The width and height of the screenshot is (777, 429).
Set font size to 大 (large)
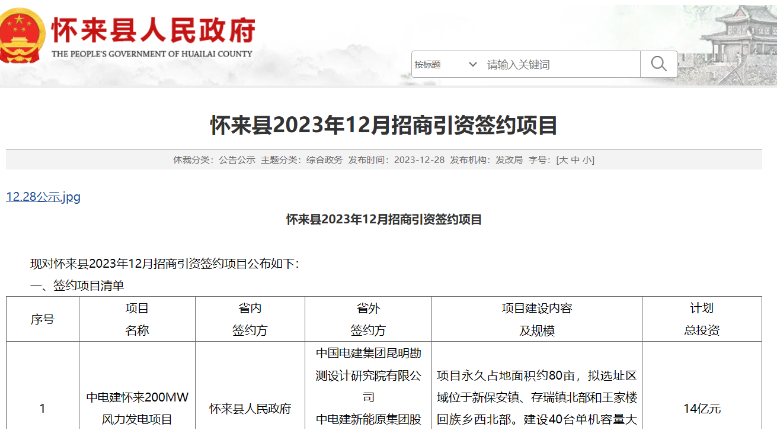pyautogui.click(x=563, y=159)
